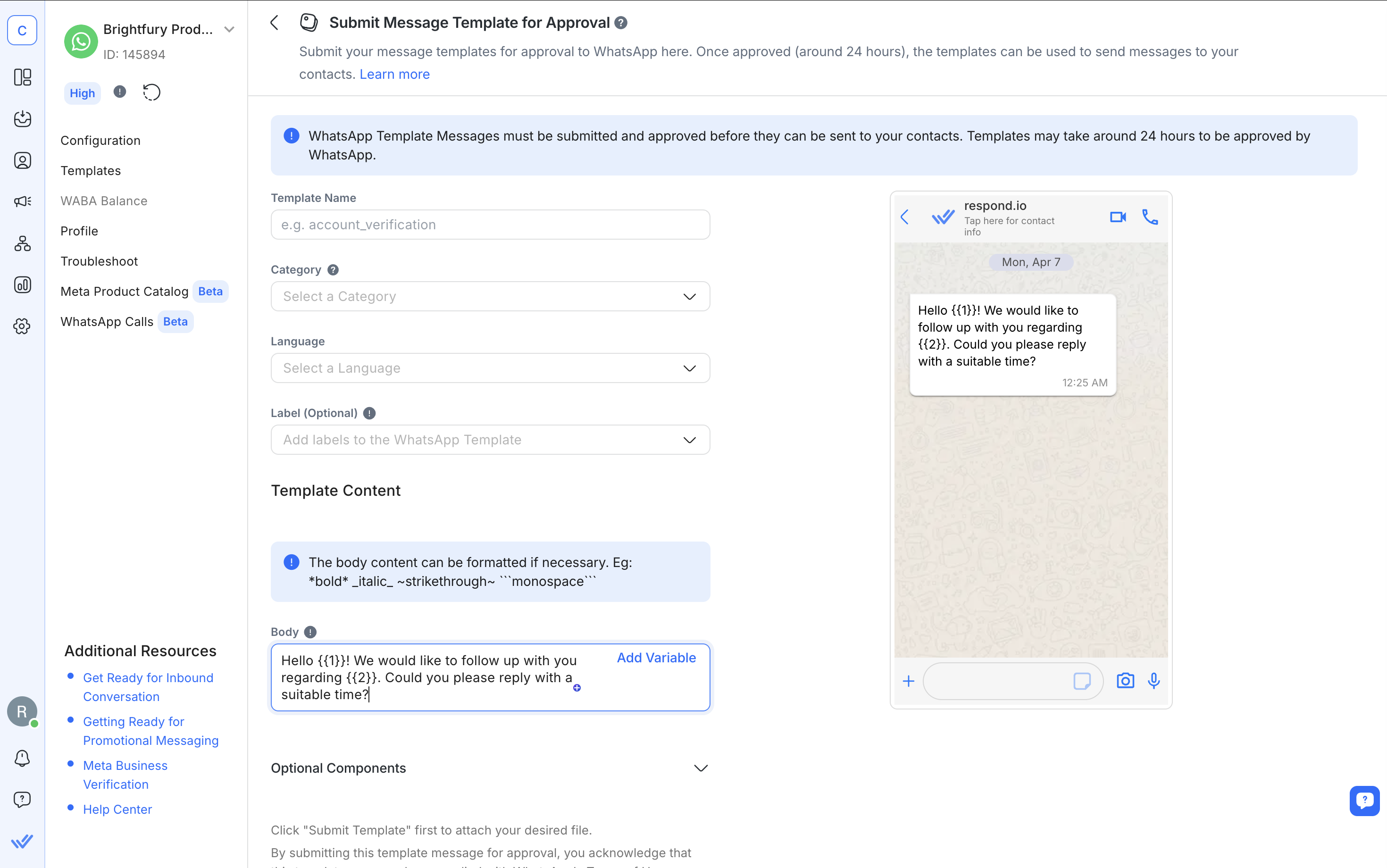This screenshot has width=1387, height=868.
Task: Open the help question bubble in left rail
Action: coord(22,800)
